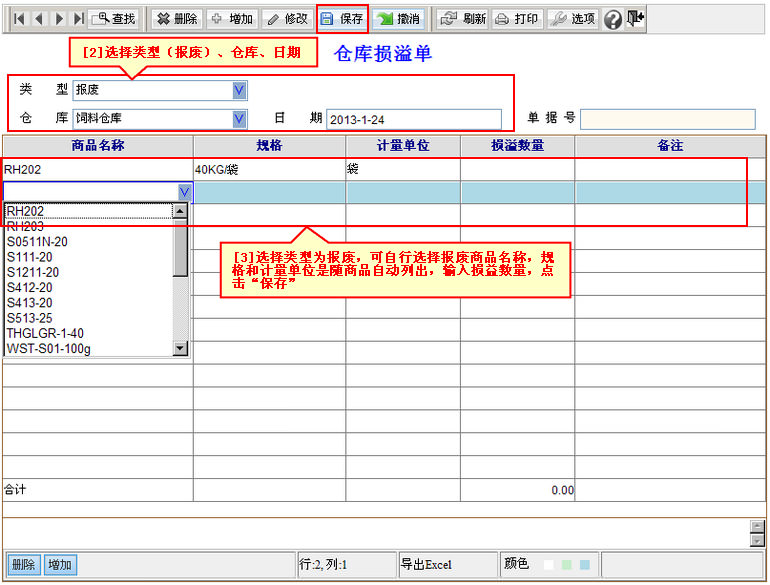Screen dimensions: 770x585
Task: Click 打印 to print the form
Action: tap(517, 18)
